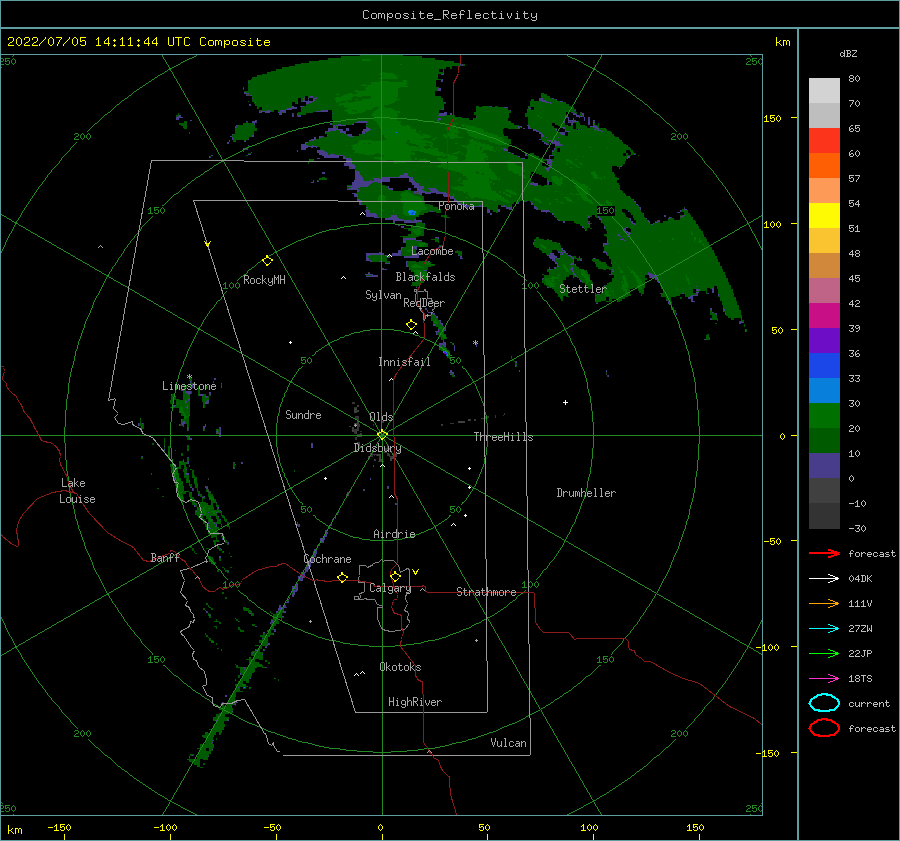
Task: Click the Banff town label
Action: (165, 557)
